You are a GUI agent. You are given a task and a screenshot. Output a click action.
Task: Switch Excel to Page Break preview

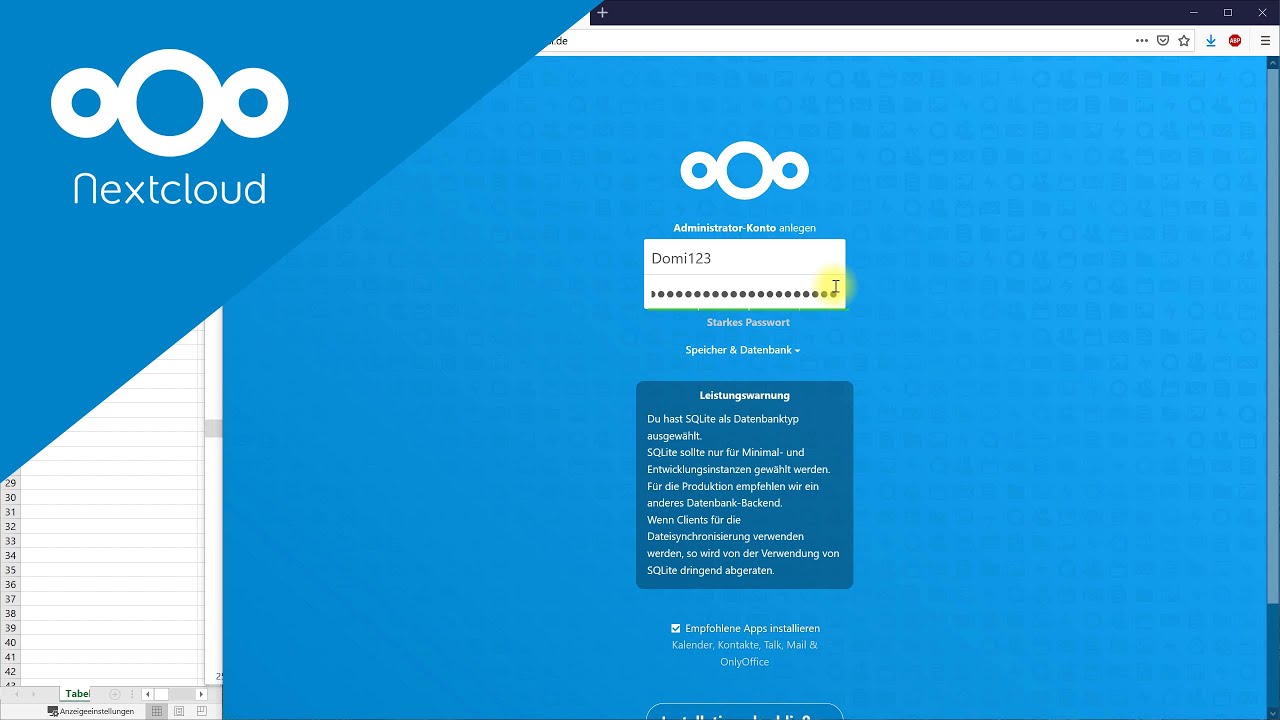tap(201, 711)
